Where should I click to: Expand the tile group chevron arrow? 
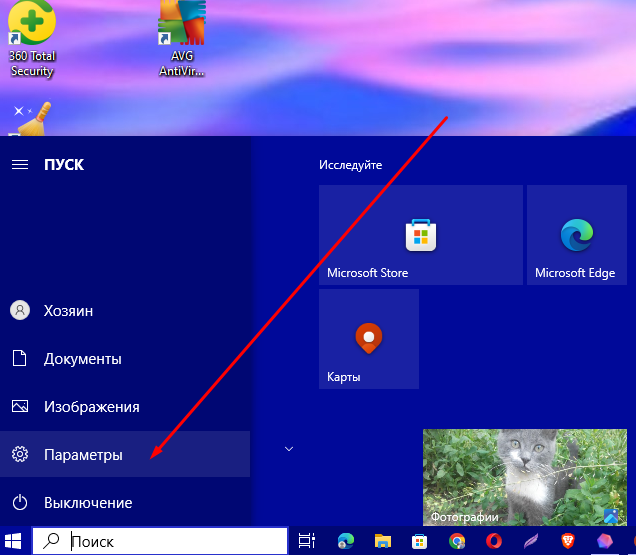(x=289, y=449)
